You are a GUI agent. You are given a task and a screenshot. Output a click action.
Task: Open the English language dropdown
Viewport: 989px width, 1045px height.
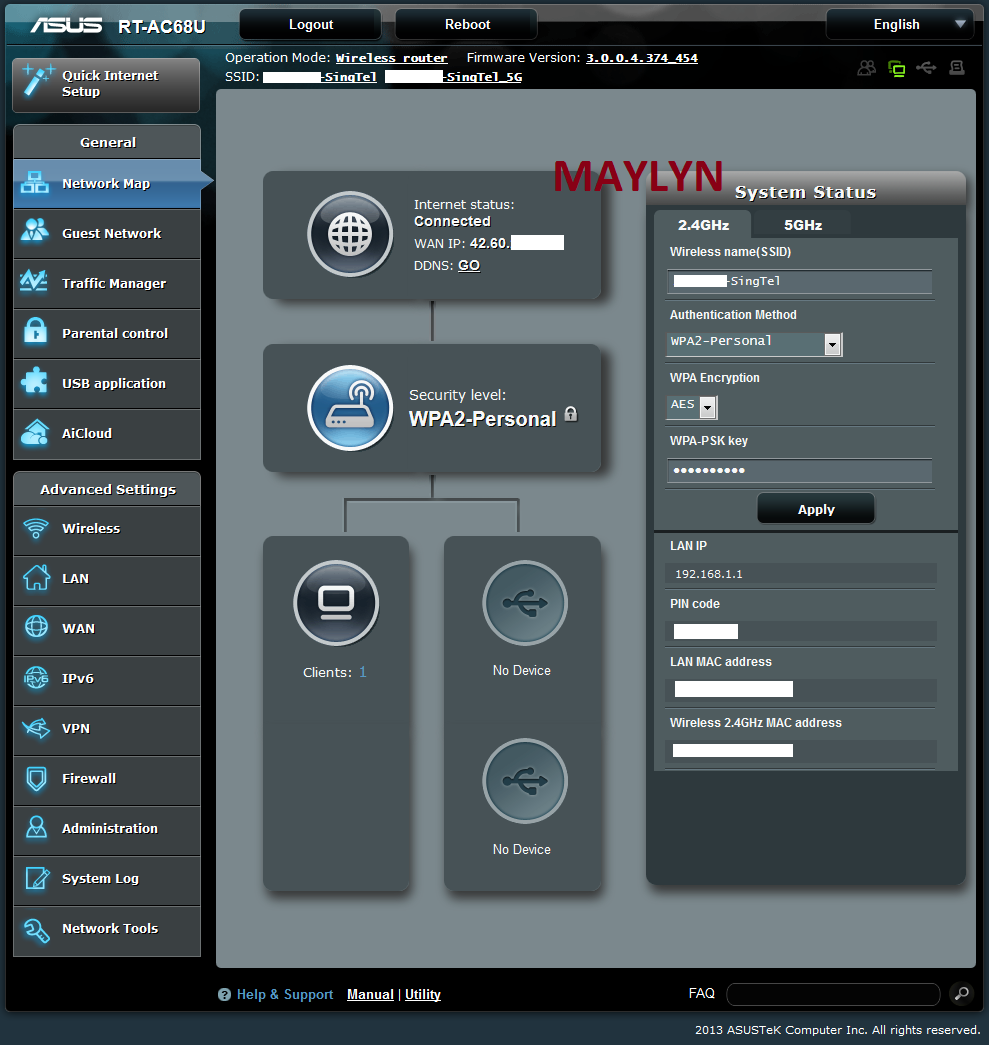click(x=898, y=24)
